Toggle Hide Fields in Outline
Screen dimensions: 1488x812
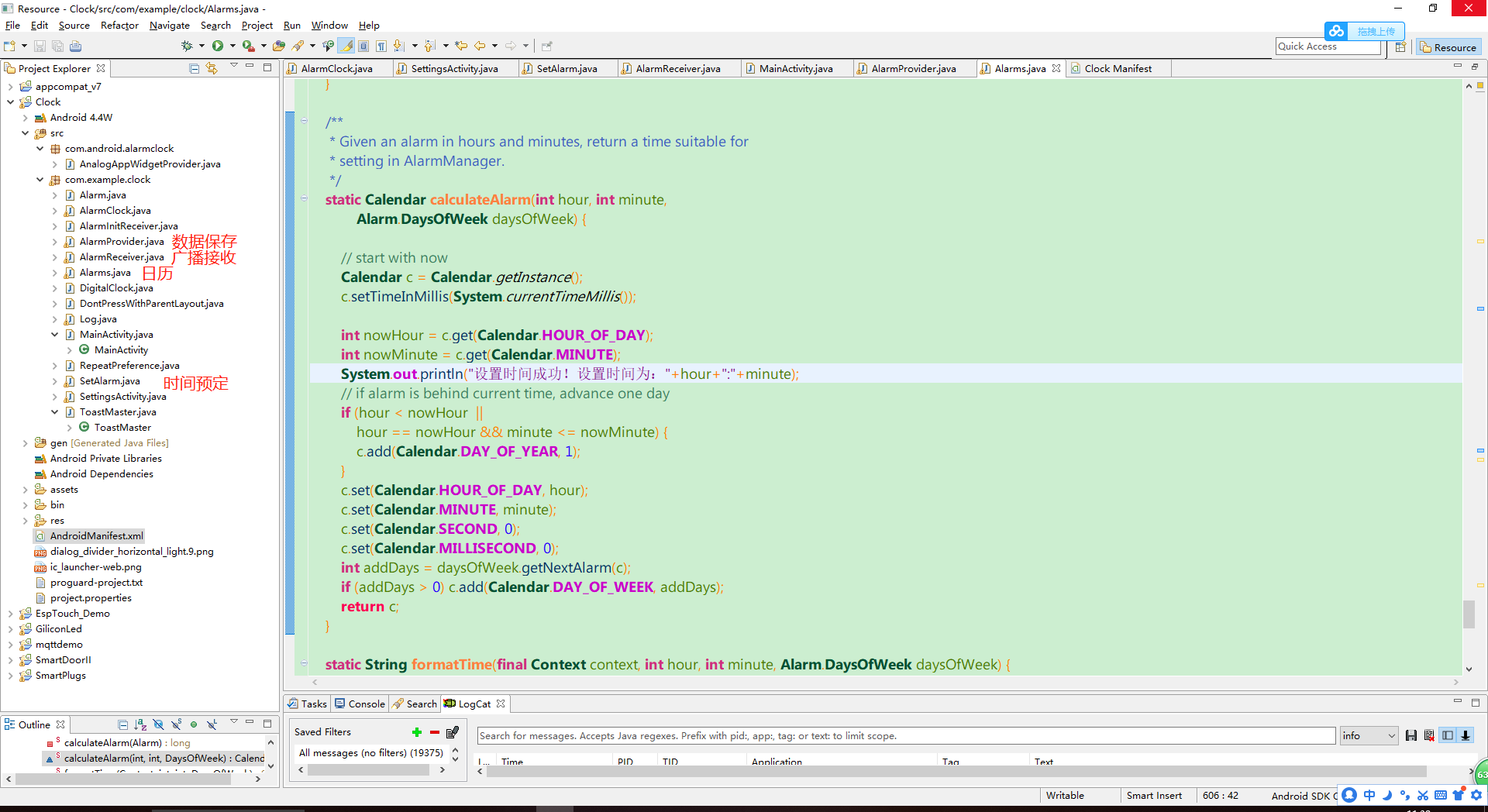(158, 724)
